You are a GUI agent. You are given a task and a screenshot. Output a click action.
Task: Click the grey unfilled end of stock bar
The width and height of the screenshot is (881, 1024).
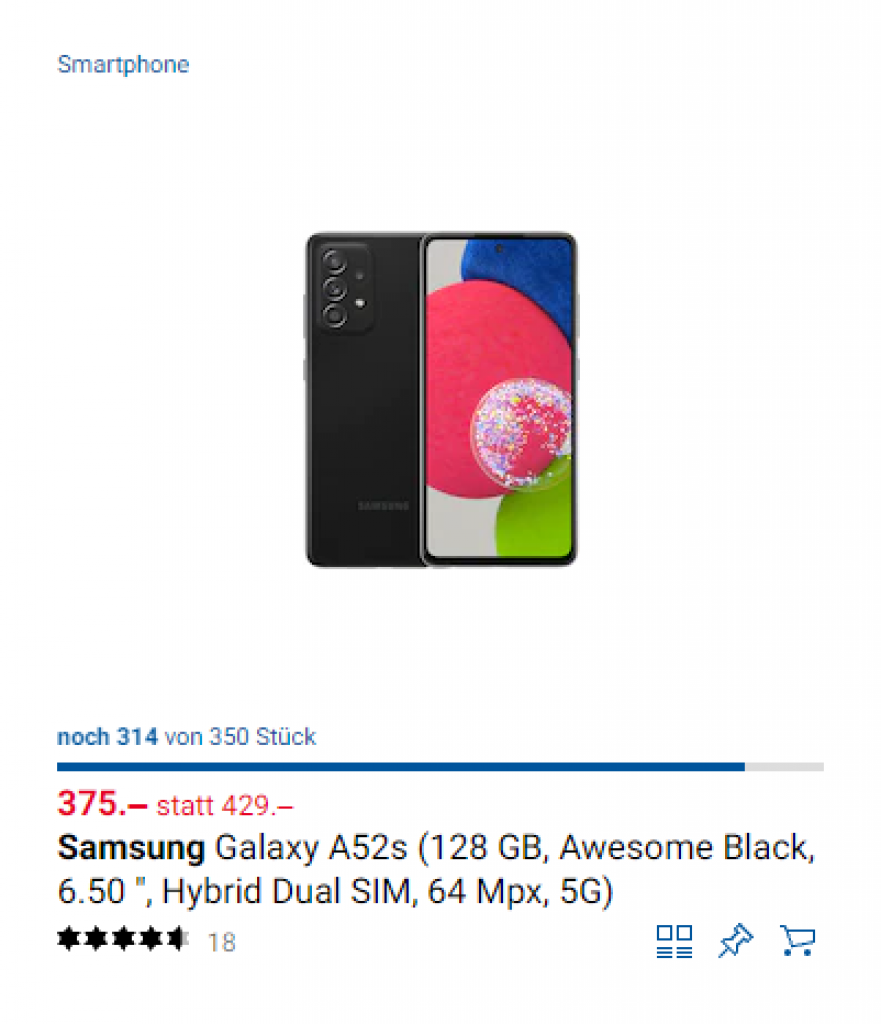(784, 767)
